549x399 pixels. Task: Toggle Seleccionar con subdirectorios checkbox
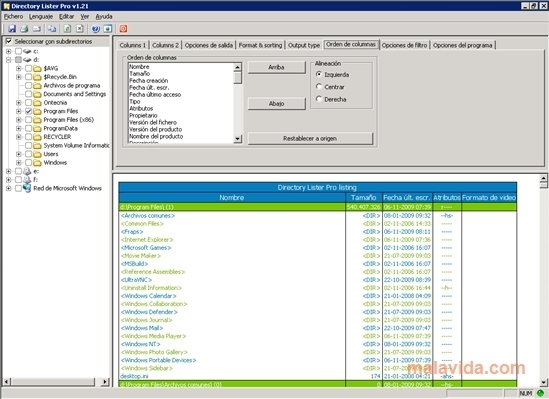coord(9,41)
